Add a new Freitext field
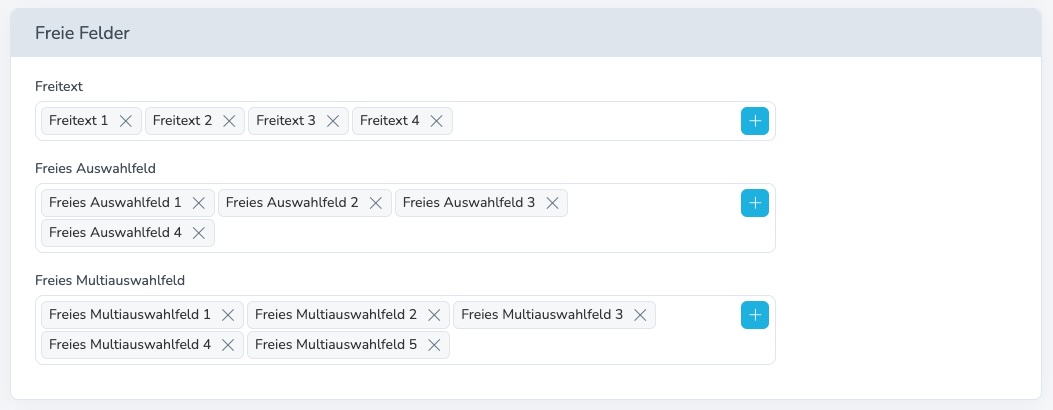Screen dimensions: 1053x410 point(755,121)
